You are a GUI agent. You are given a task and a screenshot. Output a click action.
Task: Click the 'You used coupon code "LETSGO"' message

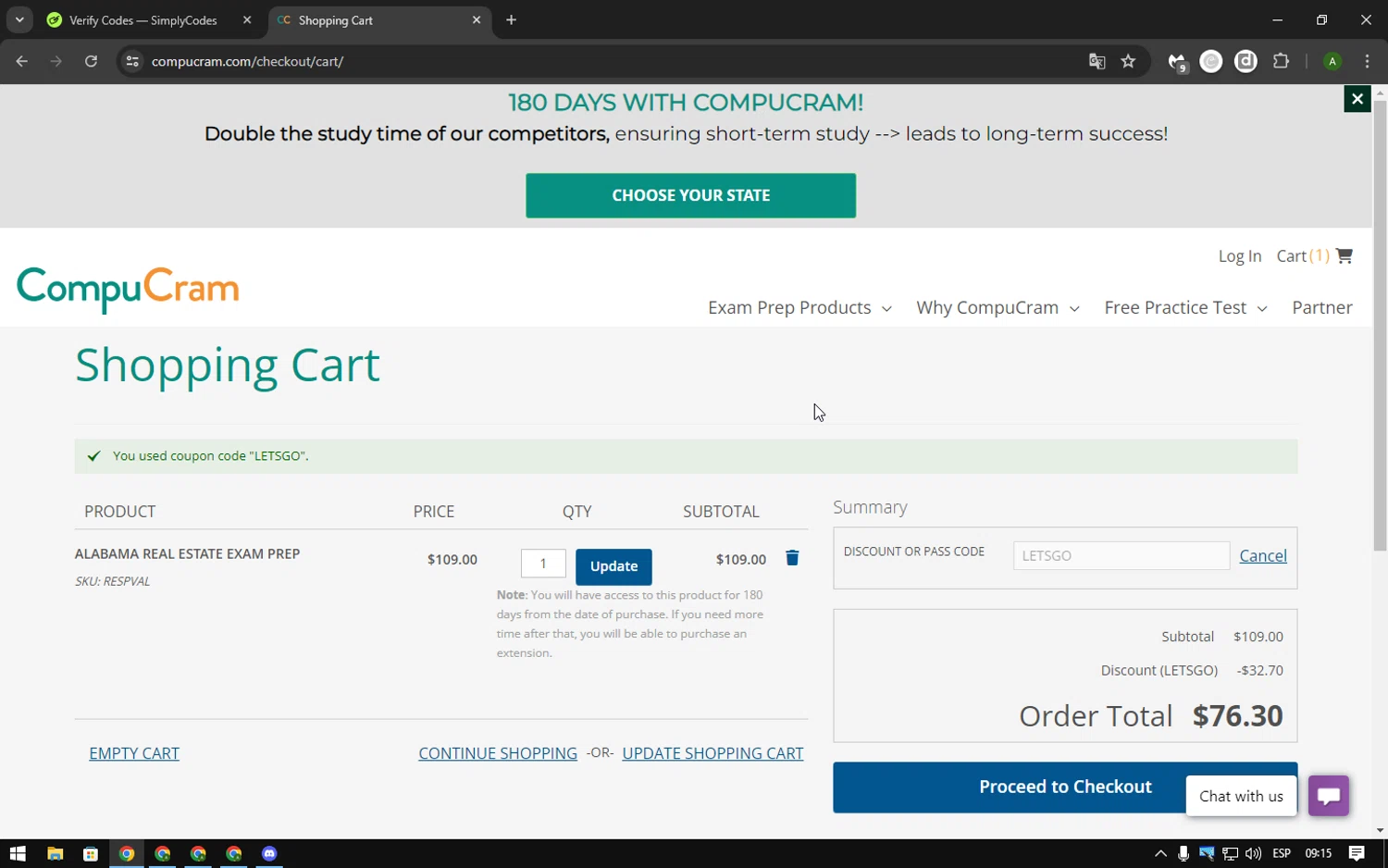pos(211,456)
